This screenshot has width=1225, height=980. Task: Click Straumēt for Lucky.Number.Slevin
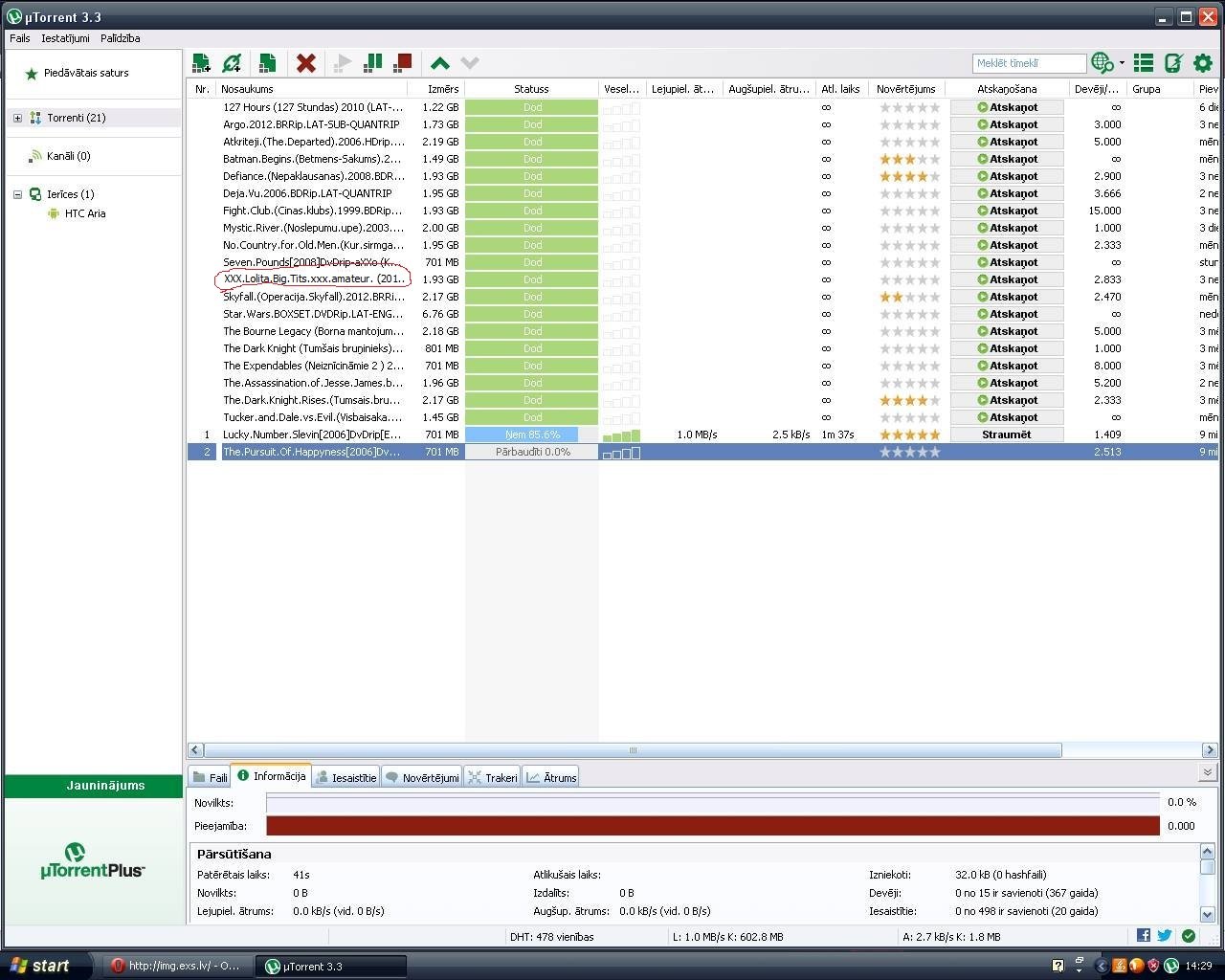(x=1007, y=434)
